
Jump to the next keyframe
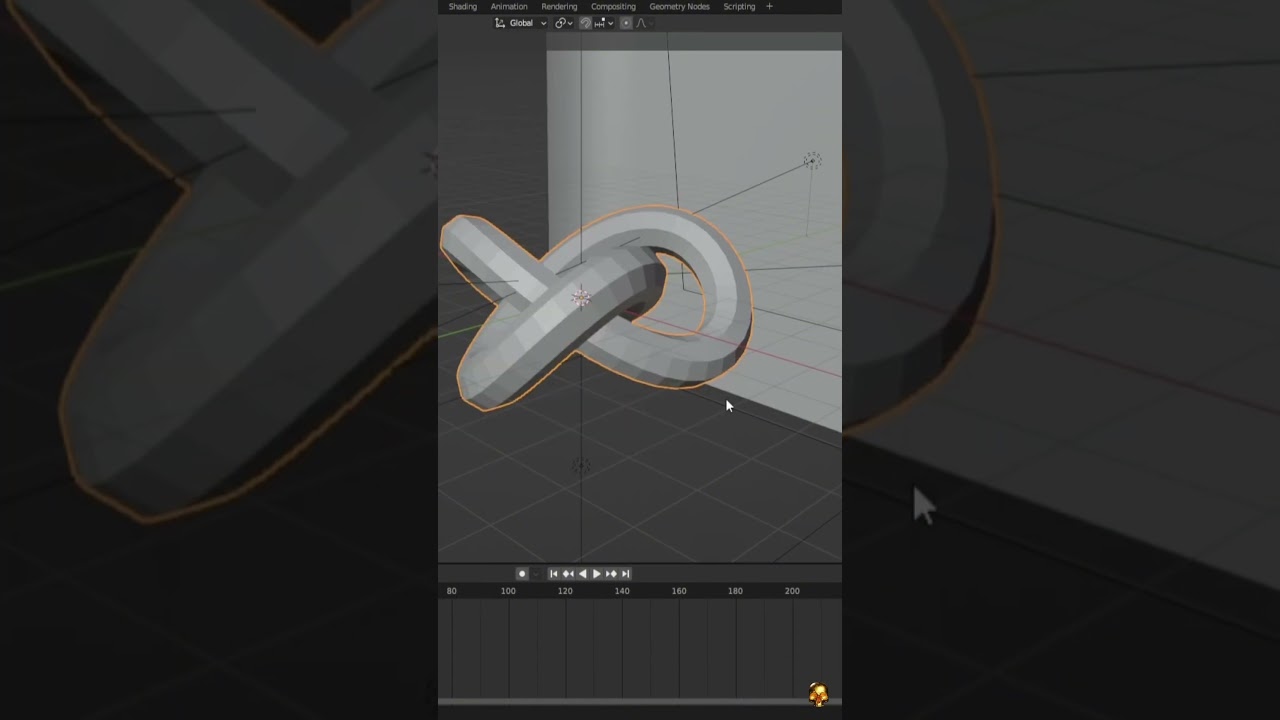click(611, 574)
